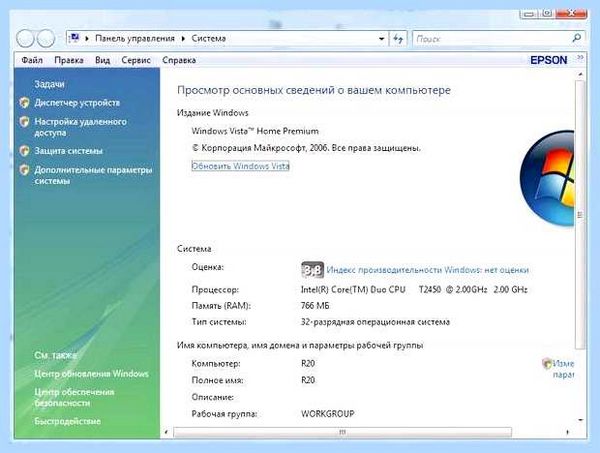Open Защита системы link

pos(68,151)
